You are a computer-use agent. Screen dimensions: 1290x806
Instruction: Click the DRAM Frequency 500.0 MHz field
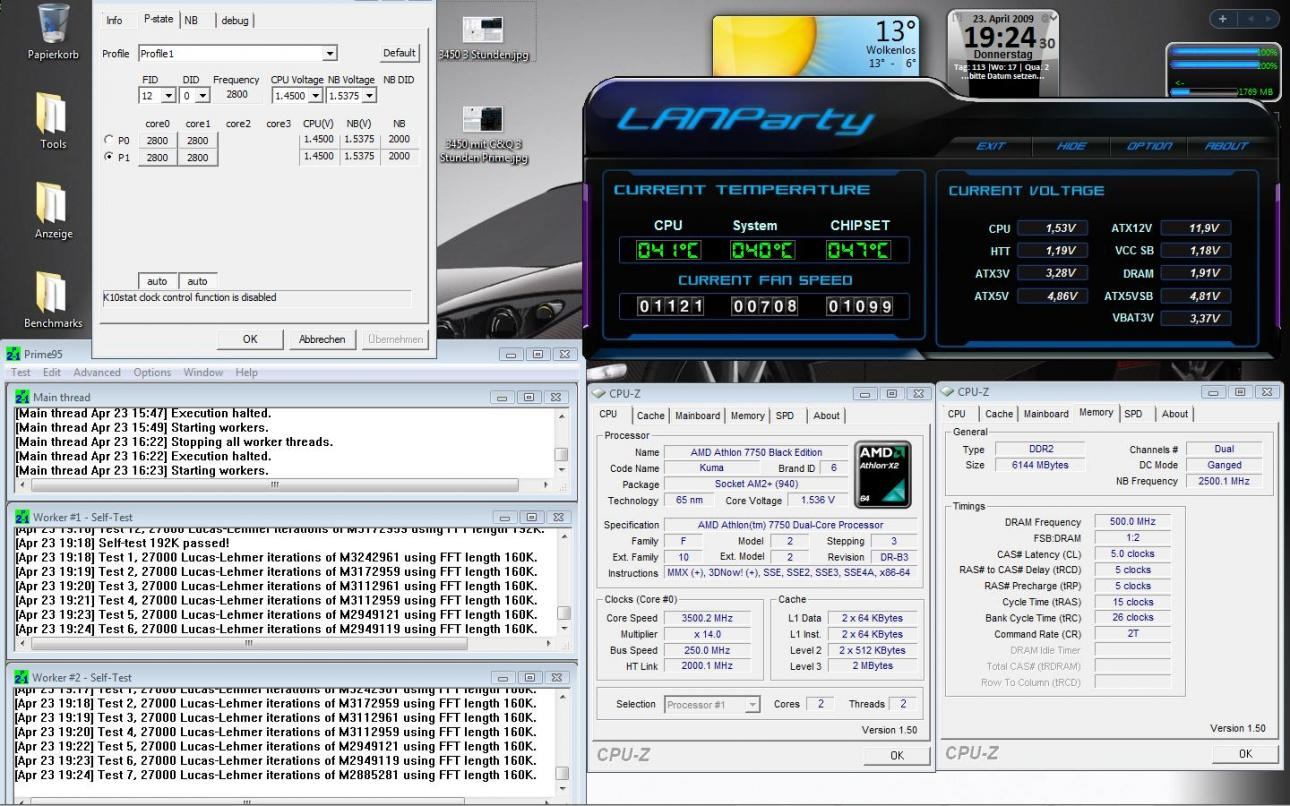pyautogui.click(x=1132, y=522)
